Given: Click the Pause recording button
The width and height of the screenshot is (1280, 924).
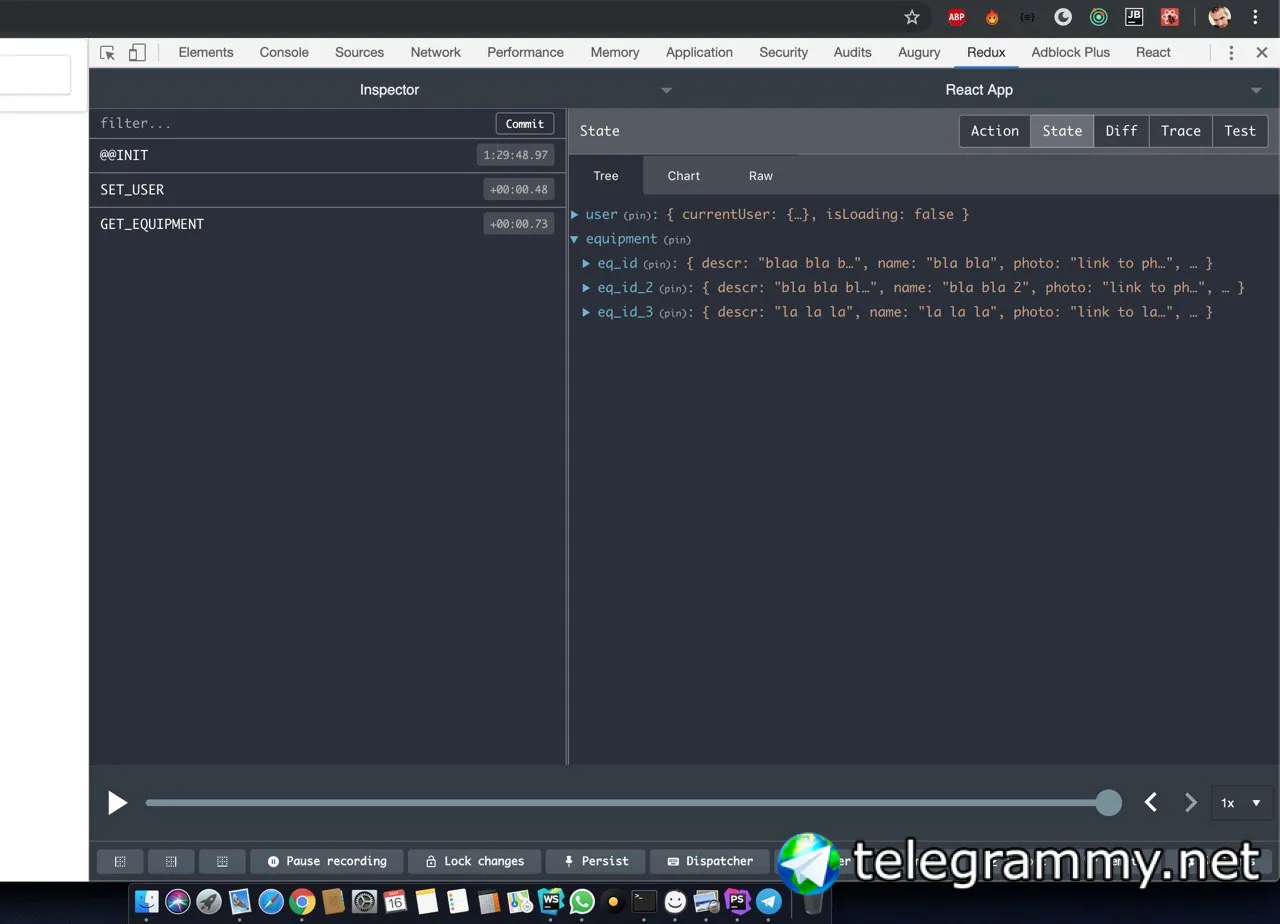Looking at the screenshot, I should 326,861.
